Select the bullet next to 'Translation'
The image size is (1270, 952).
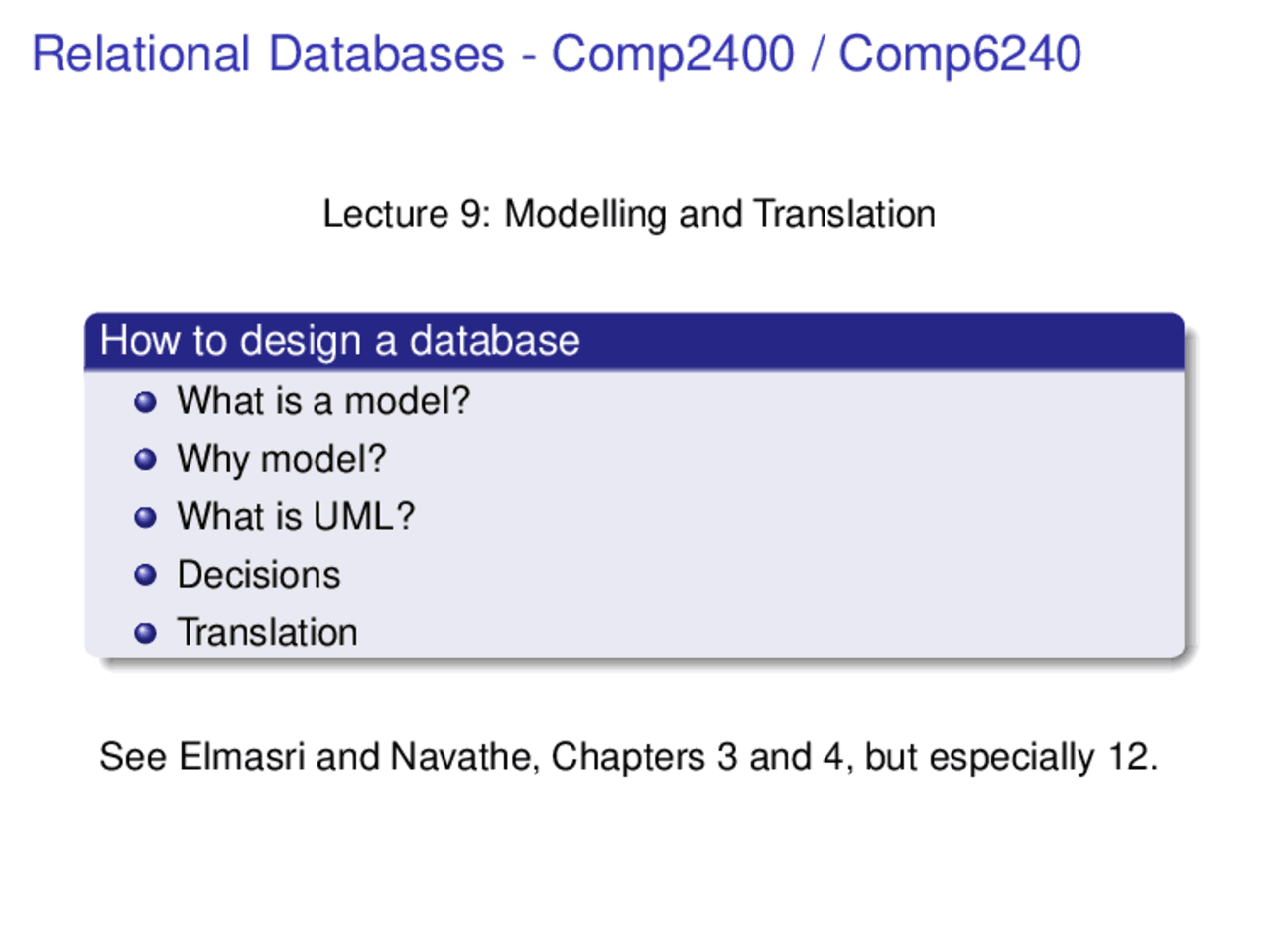pos(145,633)
